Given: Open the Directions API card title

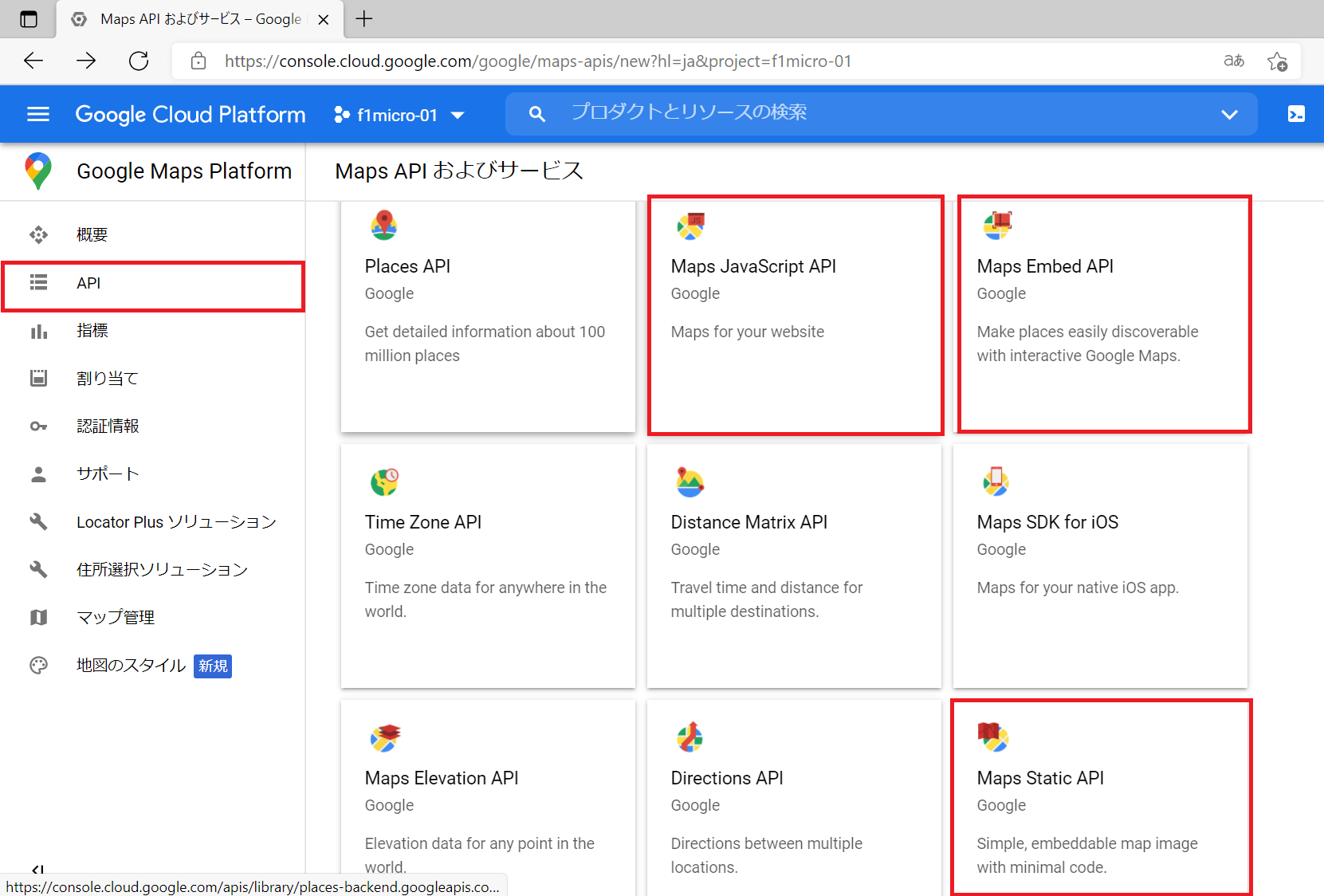Looking at the screenshot, I should click(x=727, y=778).
